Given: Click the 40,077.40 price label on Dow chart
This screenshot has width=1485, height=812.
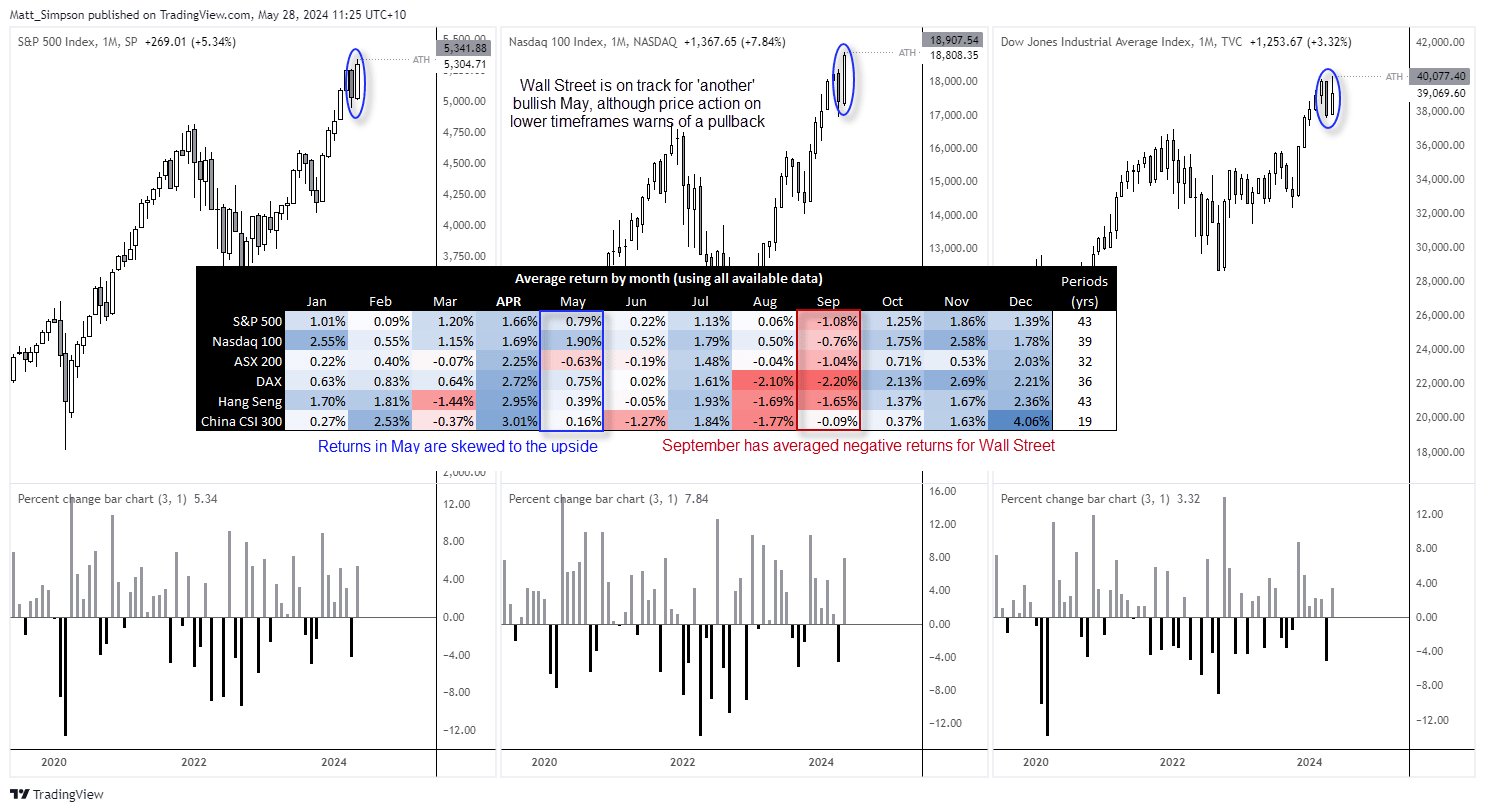Looking at the screenshot, I should pyautogui.click(x=1441, y=75).
